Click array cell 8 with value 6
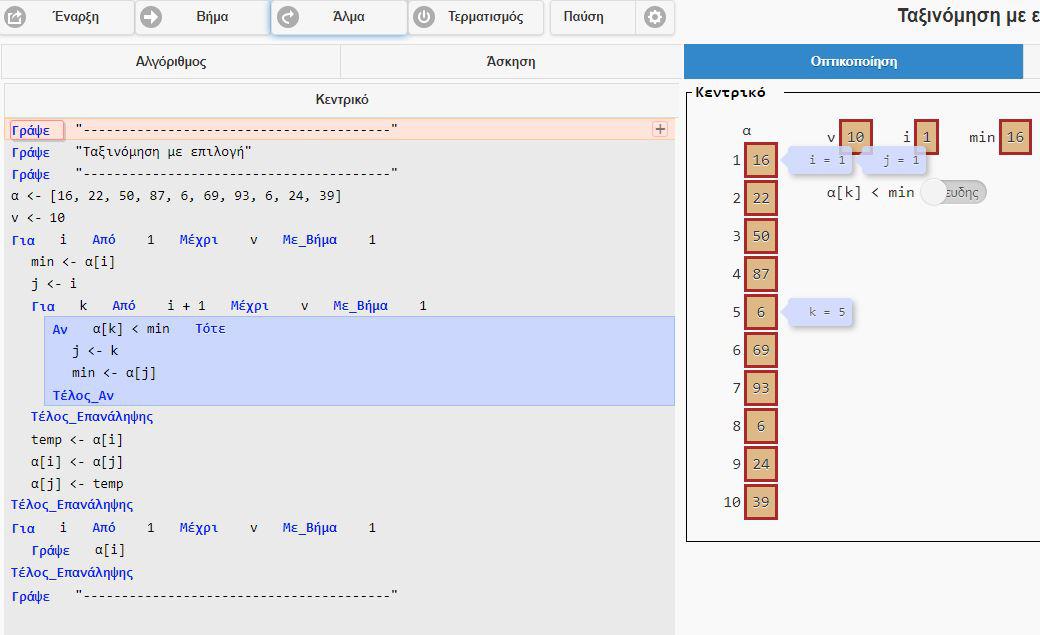The width and height of the screenshot is (1040, 635). (761, 426)
